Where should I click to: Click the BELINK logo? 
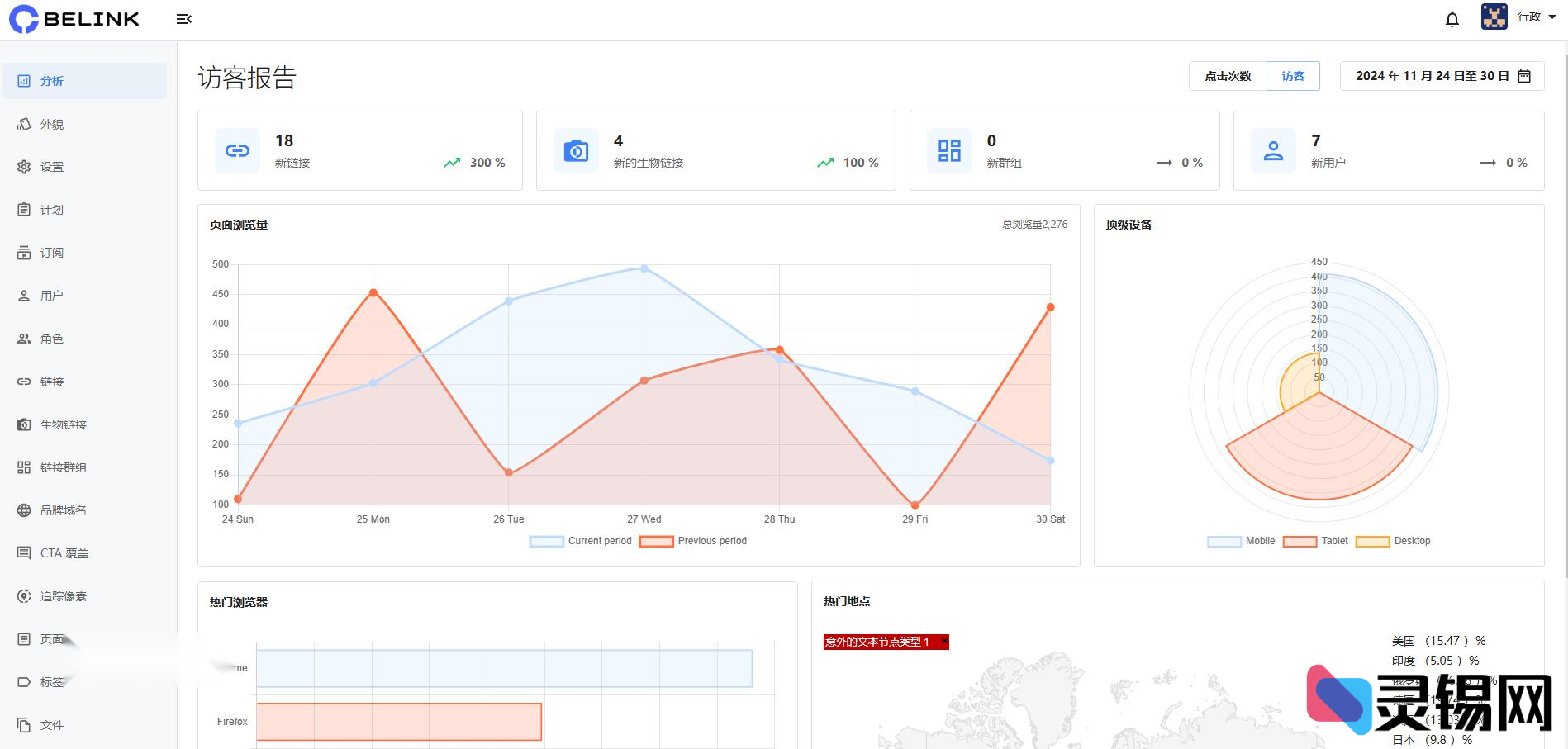pos(74,19)
